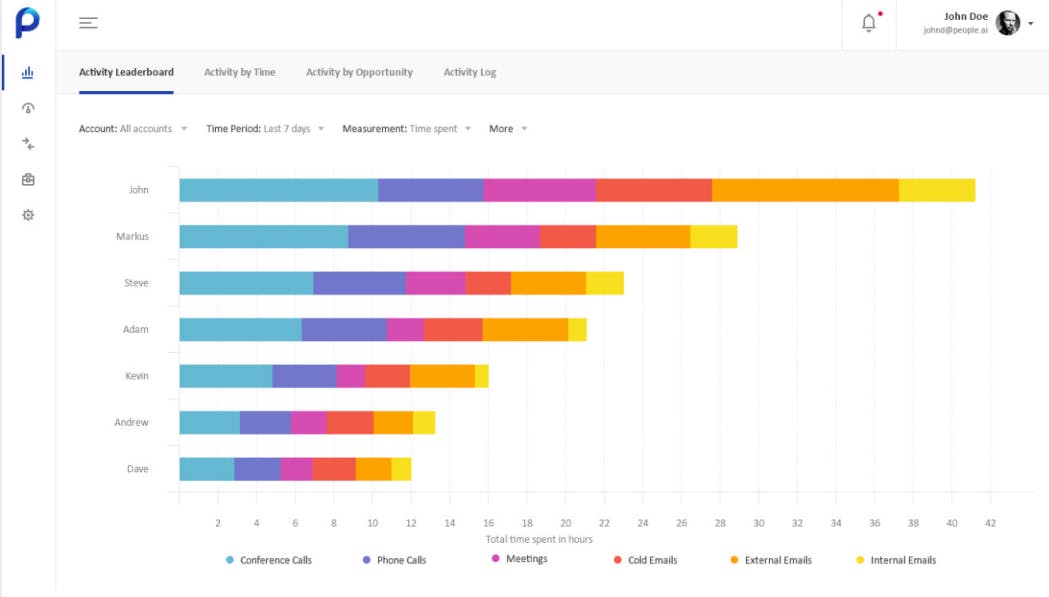Open the bar chart analytics section
The width and height of the screenshot is (1049, 597).
28,72
